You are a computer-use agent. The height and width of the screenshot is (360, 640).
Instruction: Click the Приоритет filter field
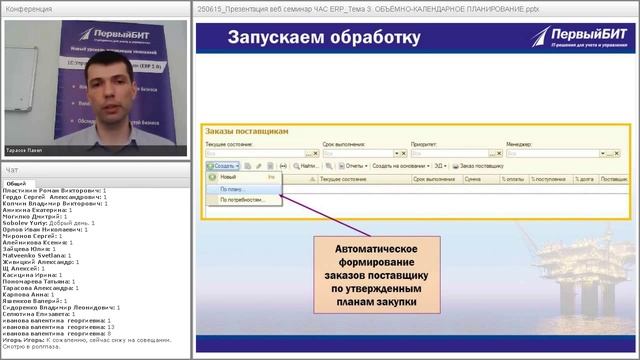pyautogui.click(x=450, y=153)
